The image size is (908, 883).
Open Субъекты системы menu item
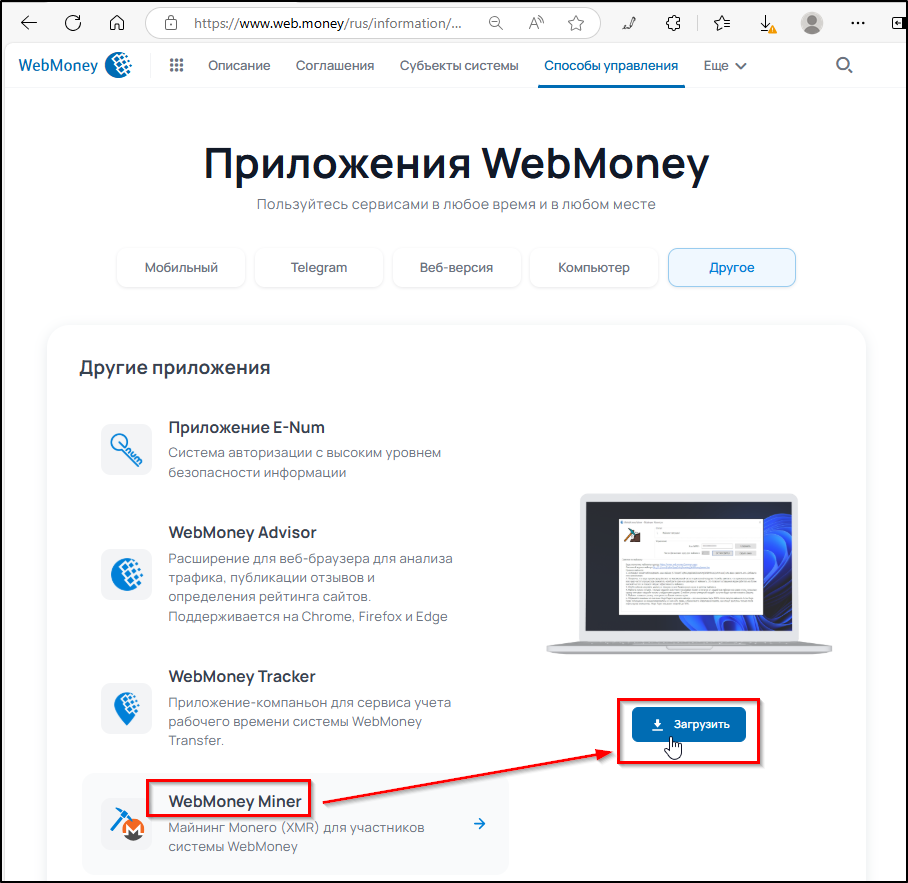point(459,66)
